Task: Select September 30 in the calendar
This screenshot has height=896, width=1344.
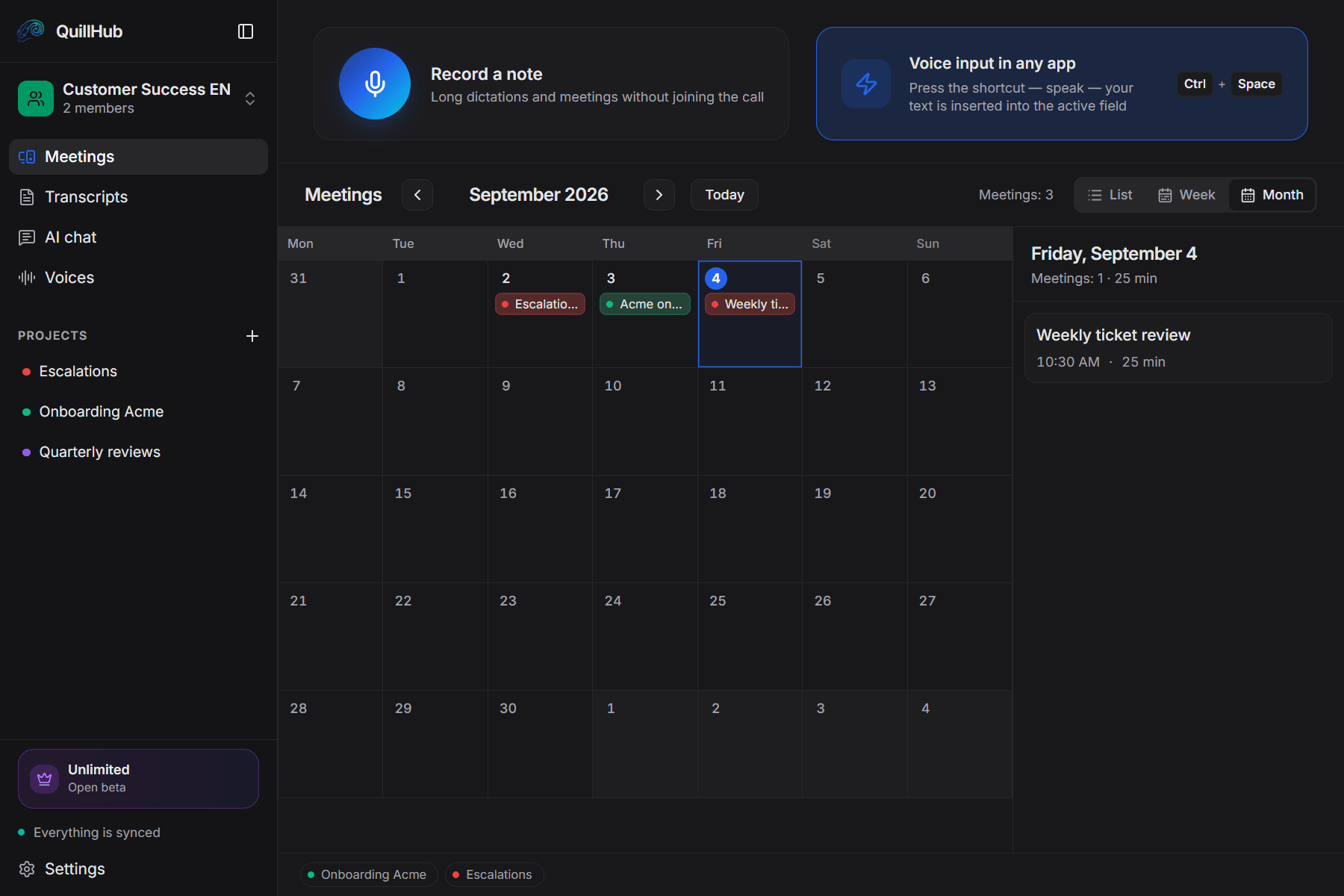Action: (540, 744)
